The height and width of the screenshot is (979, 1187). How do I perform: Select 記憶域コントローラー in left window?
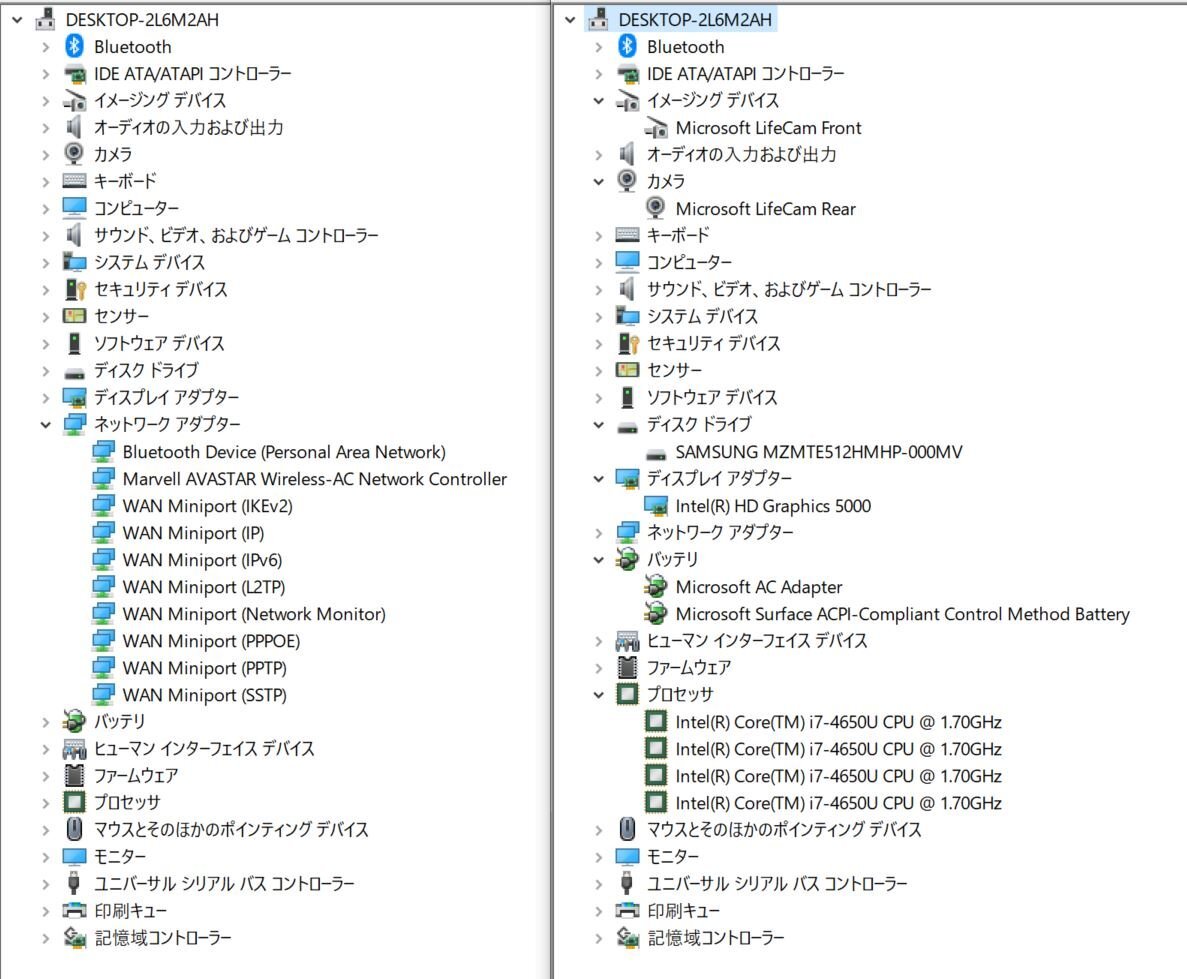163,937
